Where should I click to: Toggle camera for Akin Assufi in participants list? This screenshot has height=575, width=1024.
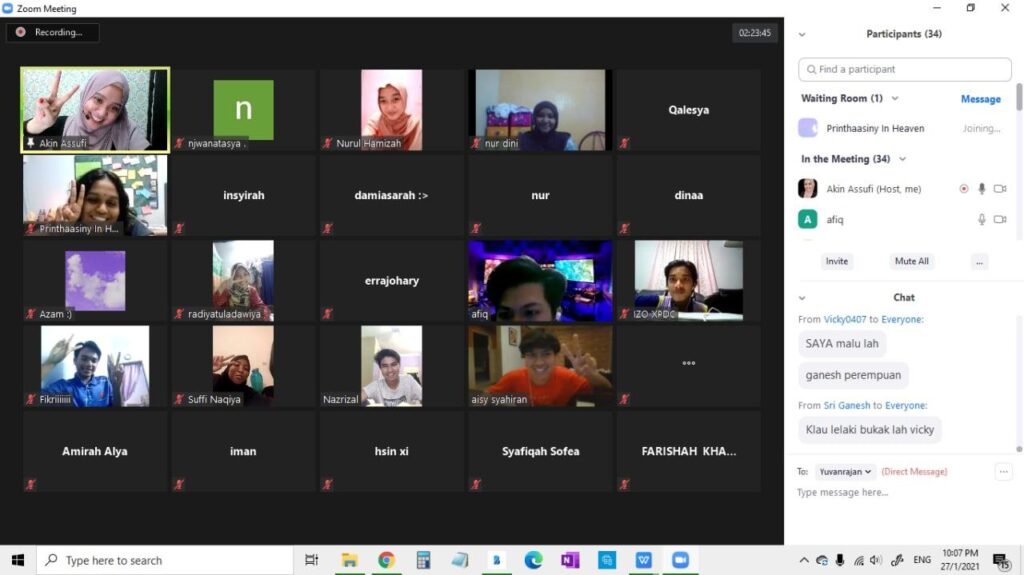tap(1000, 189)
